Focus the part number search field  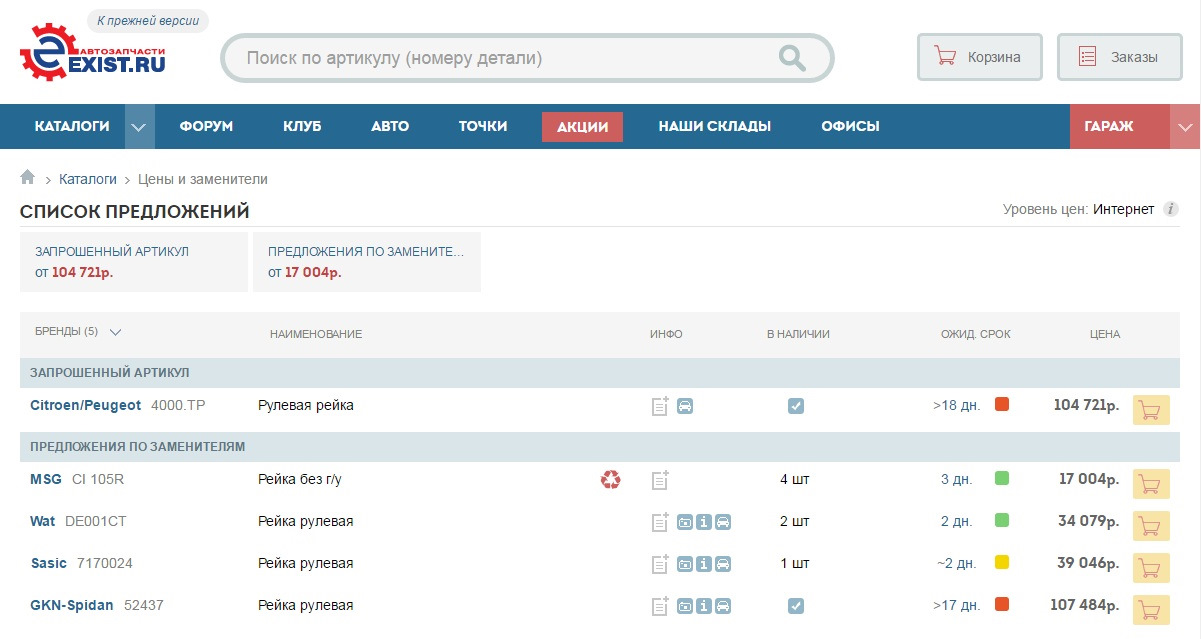pyautogui.click(x=500, y=58)
